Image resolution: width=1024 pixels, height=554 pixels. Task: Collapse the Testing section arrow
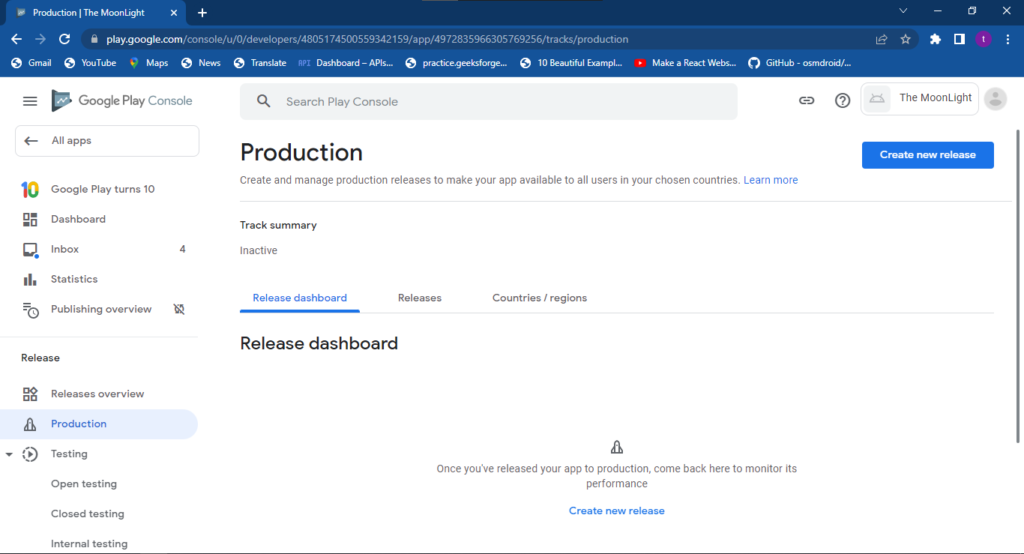coord(9,454)
